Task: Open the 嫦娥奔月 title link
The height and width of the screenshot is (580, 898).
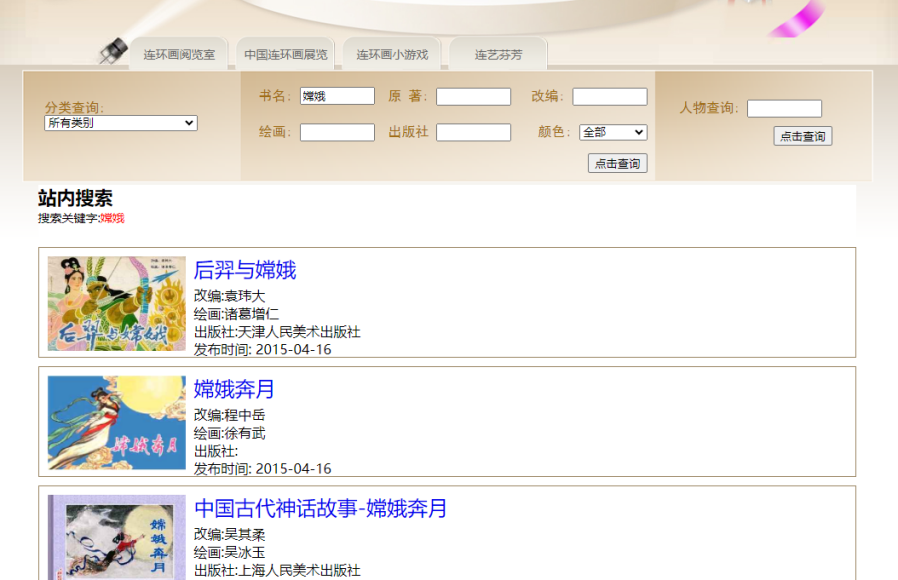Action: [234, 389]
